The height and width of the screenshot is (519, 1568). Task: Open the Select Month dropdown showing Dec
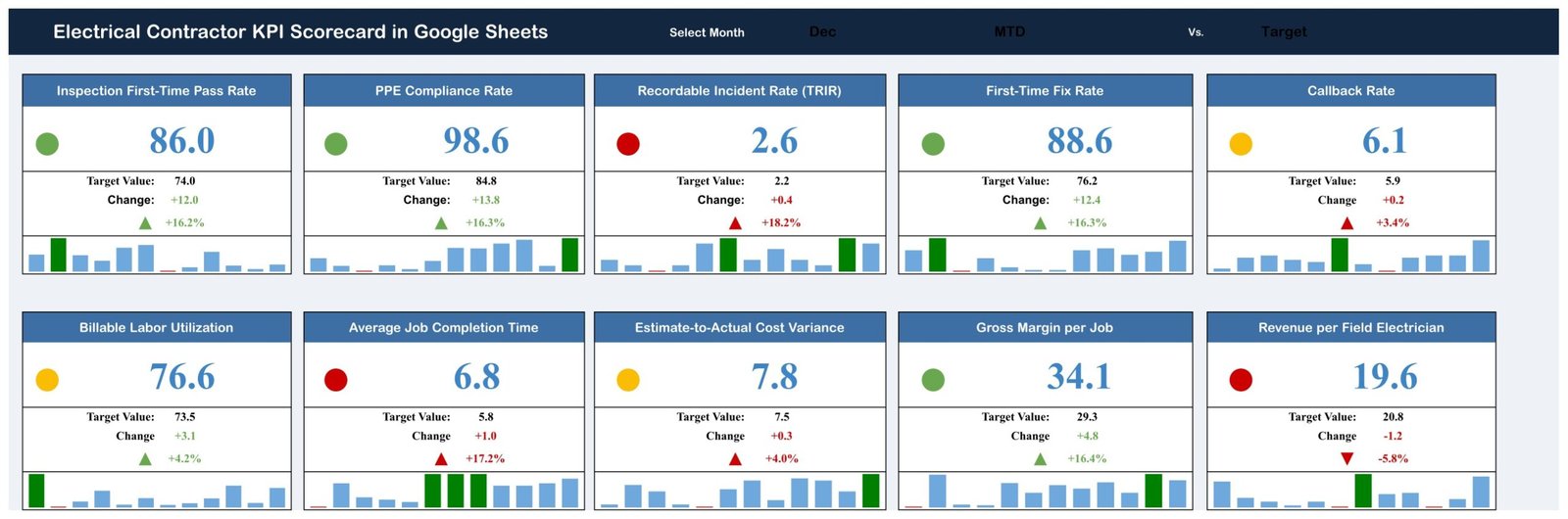point(823,32)
